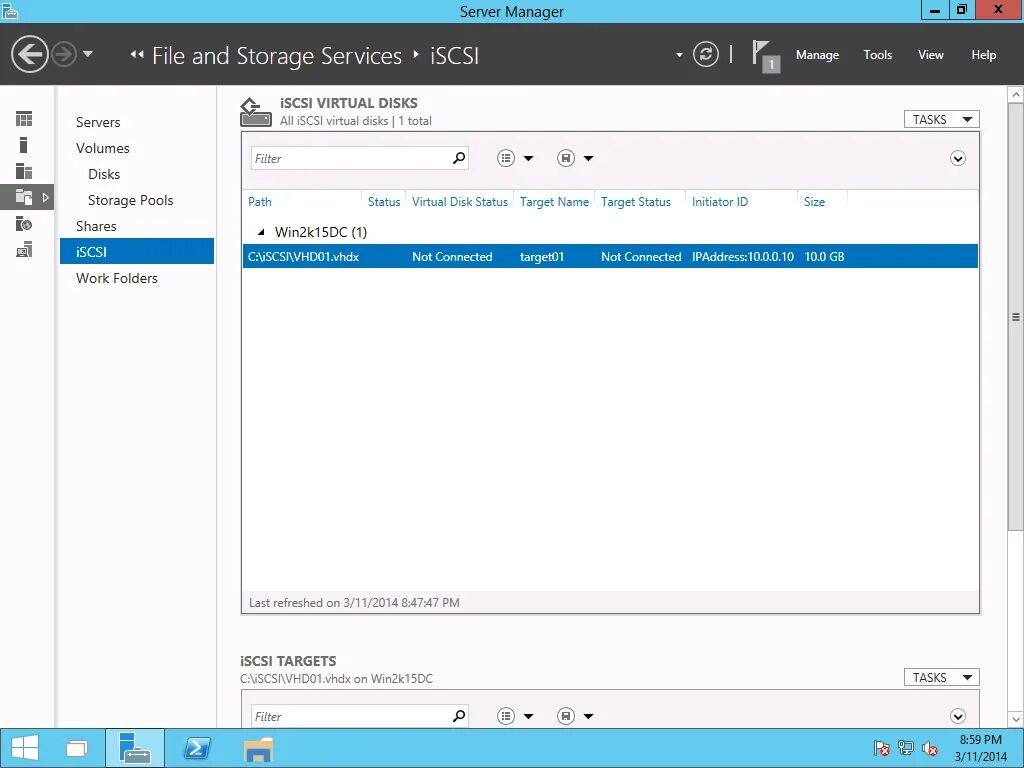
Task: Open the Volumes page
Action: 103,148
